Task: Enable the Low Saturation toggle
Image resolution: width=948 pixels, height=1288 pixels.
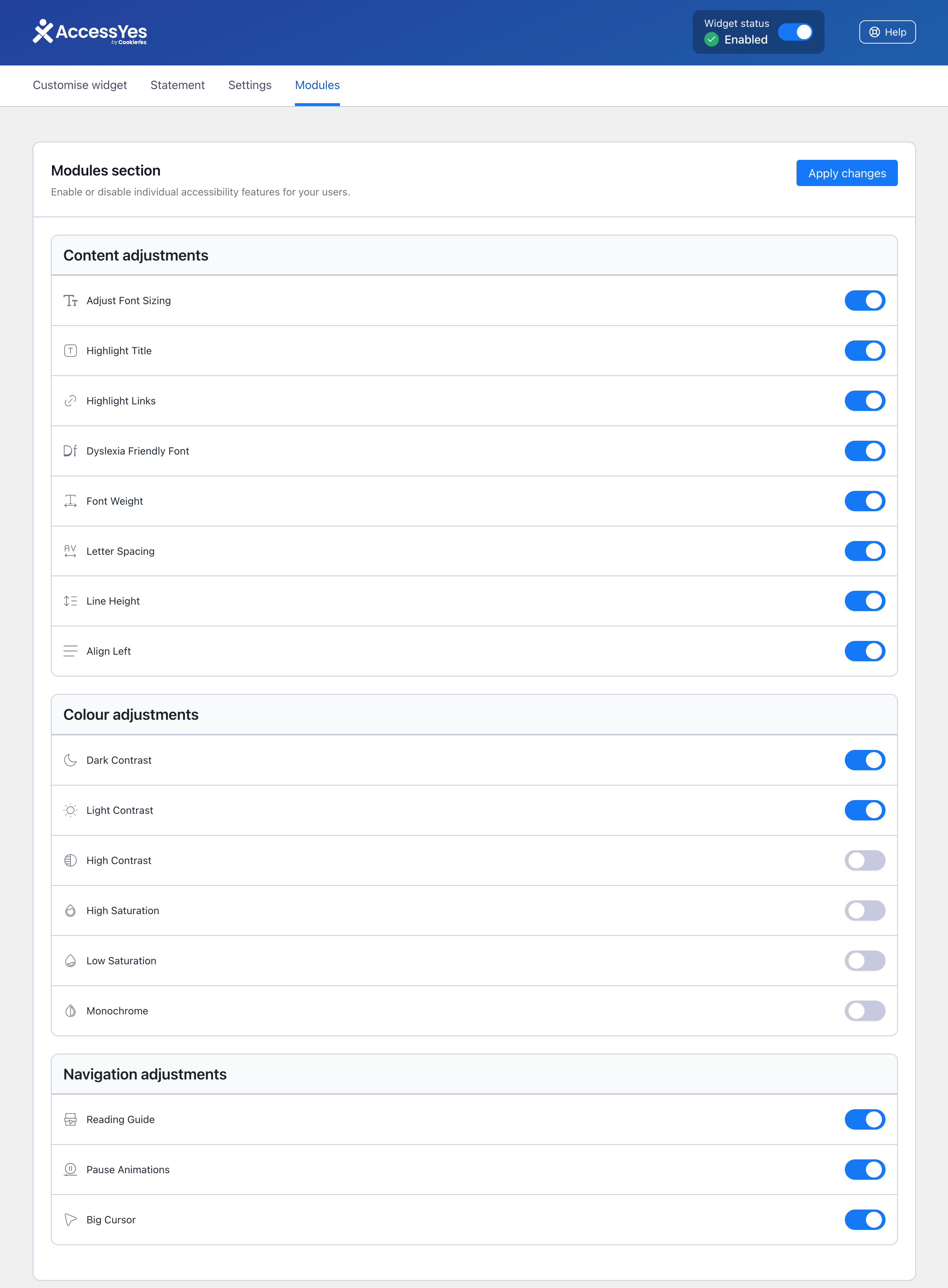Action: pyautogui.click(x=864, y=961)
